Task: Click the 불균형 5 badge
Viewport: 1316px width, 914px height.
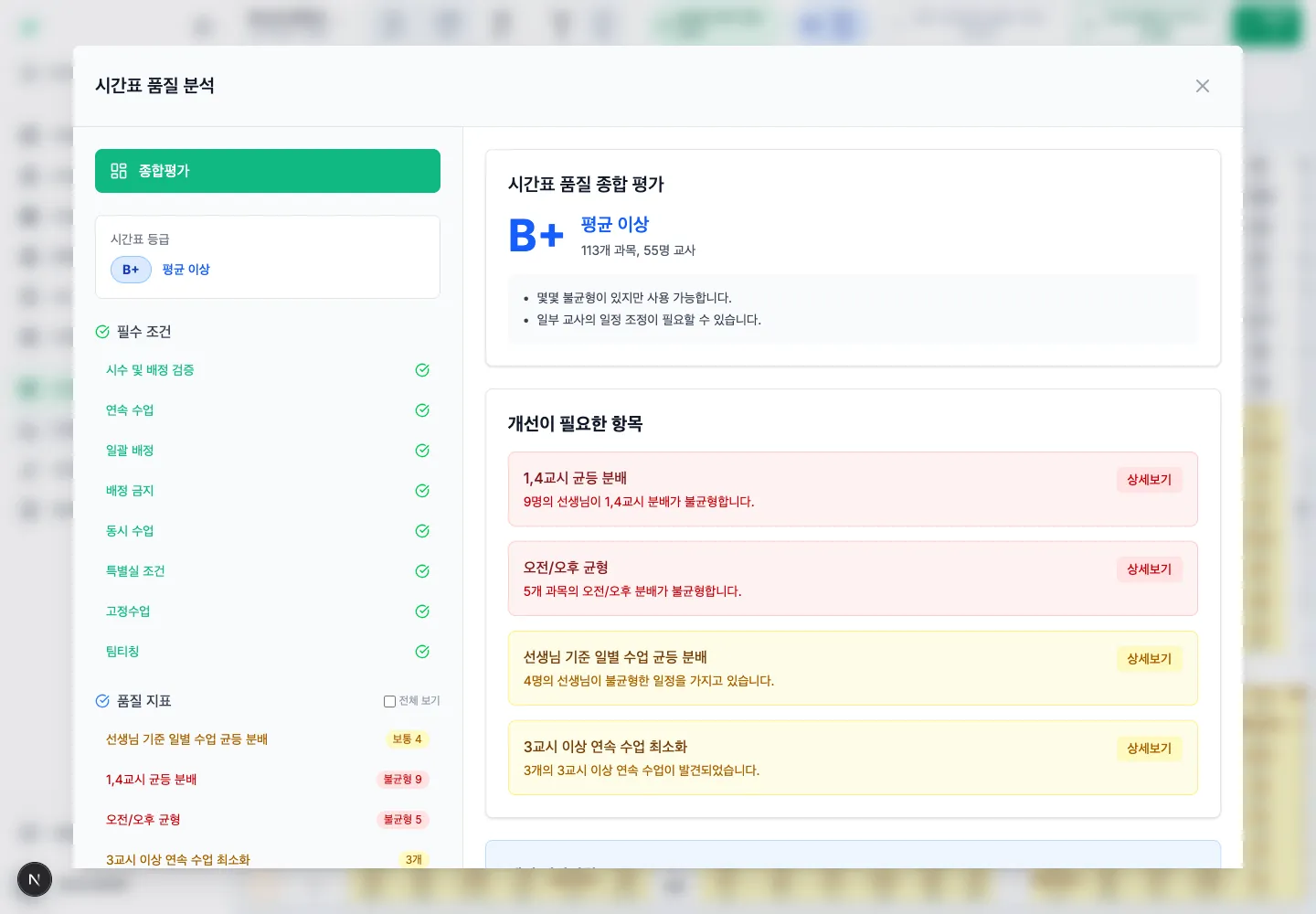Action: [402, 820]
